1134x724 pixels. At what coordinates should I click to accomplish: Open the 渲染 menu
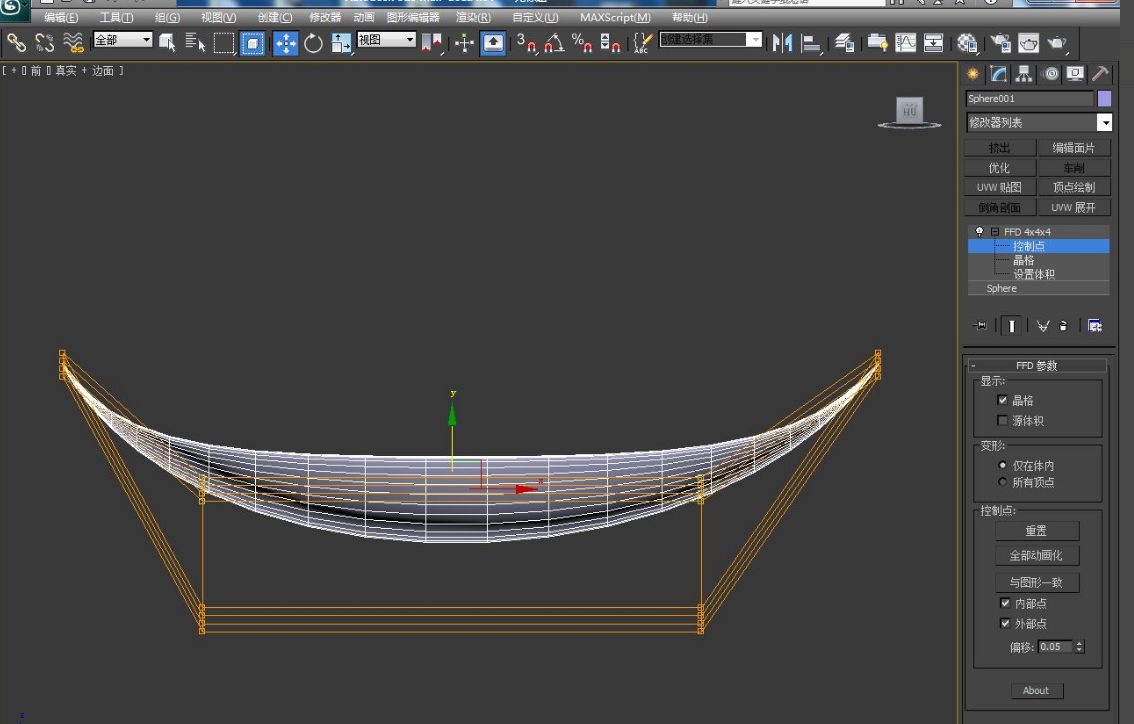[474, 17]
